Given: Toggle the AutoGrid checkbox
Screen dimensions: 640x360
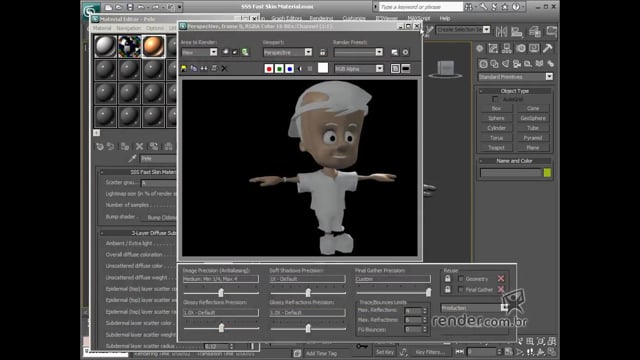Looking at the screenshot, I should click(495, 99).
